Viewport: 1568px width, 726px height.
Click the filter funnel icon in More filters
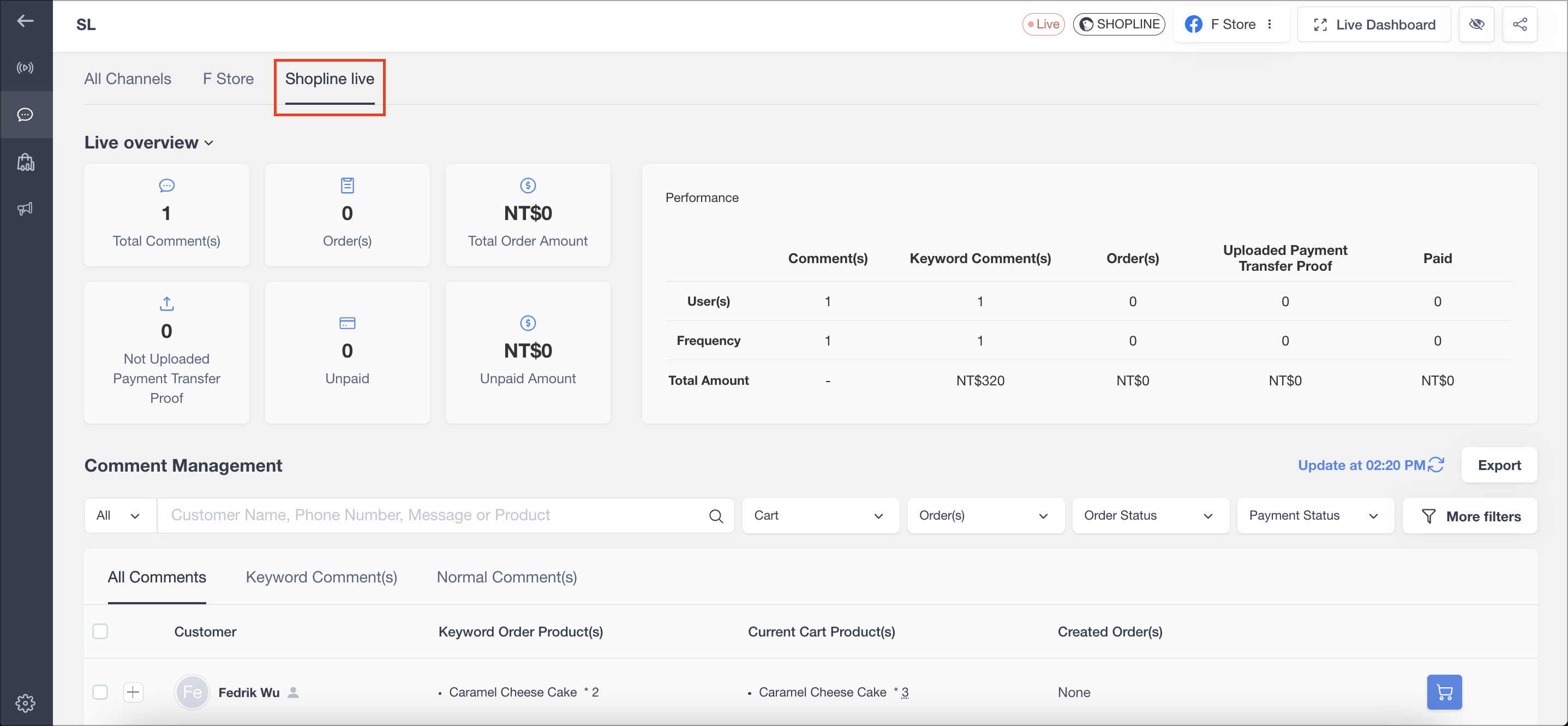click(x=1428, y=516)
